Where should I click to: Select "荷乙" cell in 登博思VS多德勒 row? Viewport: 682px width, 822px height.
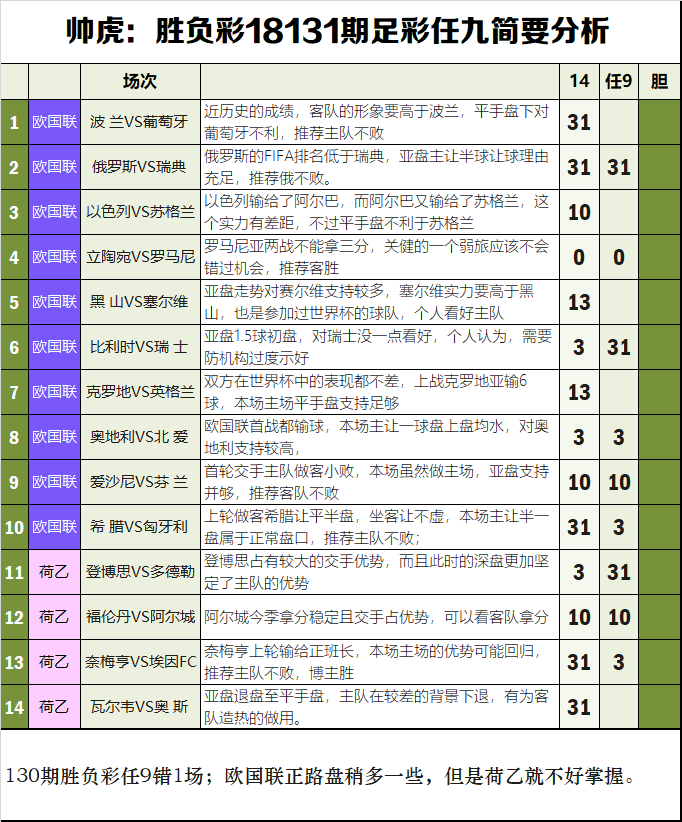pos(55,572)
